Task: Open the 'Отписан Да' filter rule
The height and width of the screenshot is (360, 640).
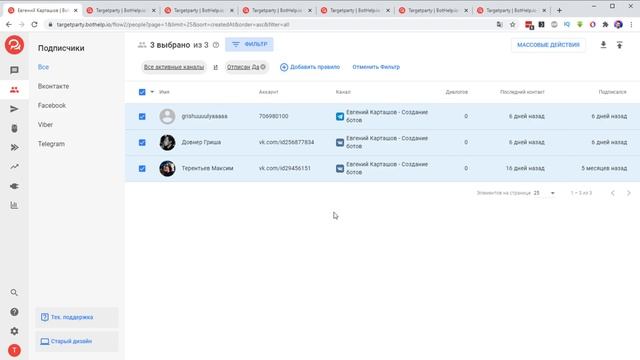Action: (243, 67)
